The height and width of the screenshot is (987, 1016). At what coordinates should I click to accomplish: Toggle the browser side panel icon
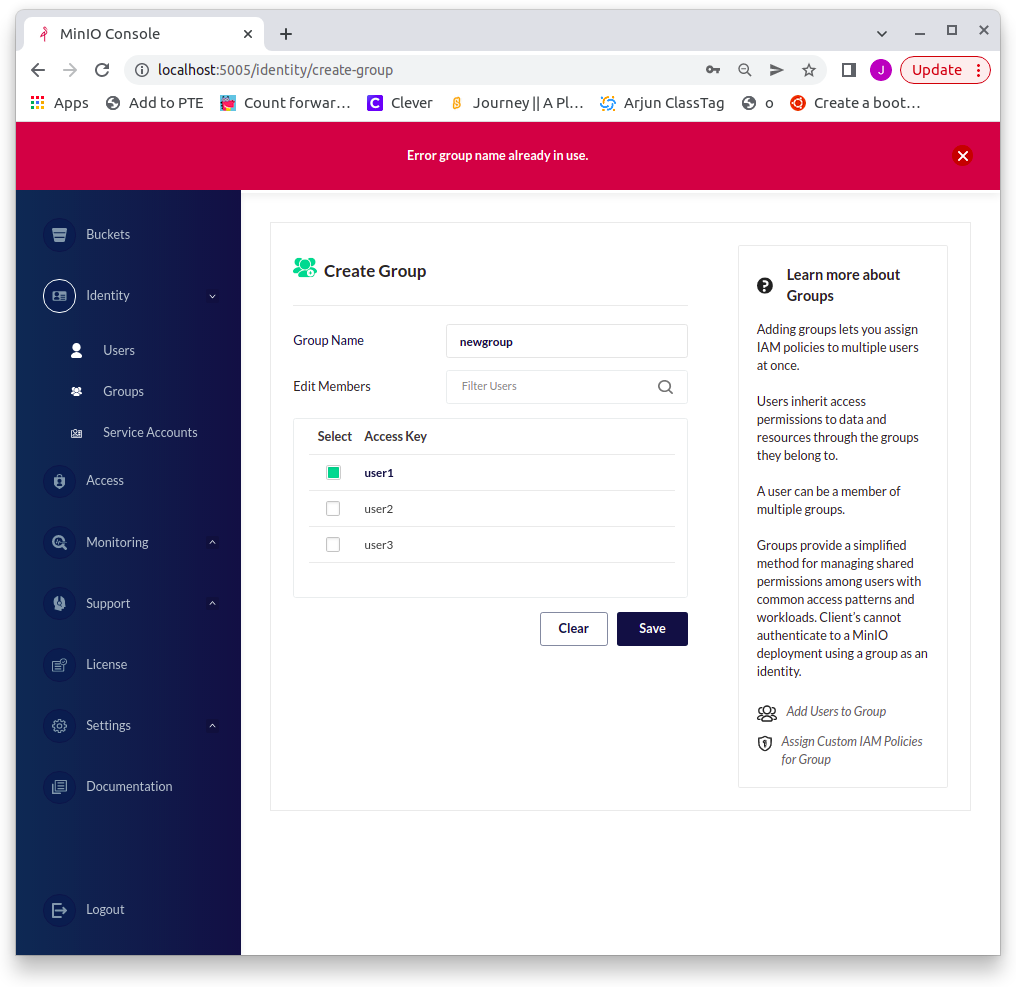pos(848,70)
